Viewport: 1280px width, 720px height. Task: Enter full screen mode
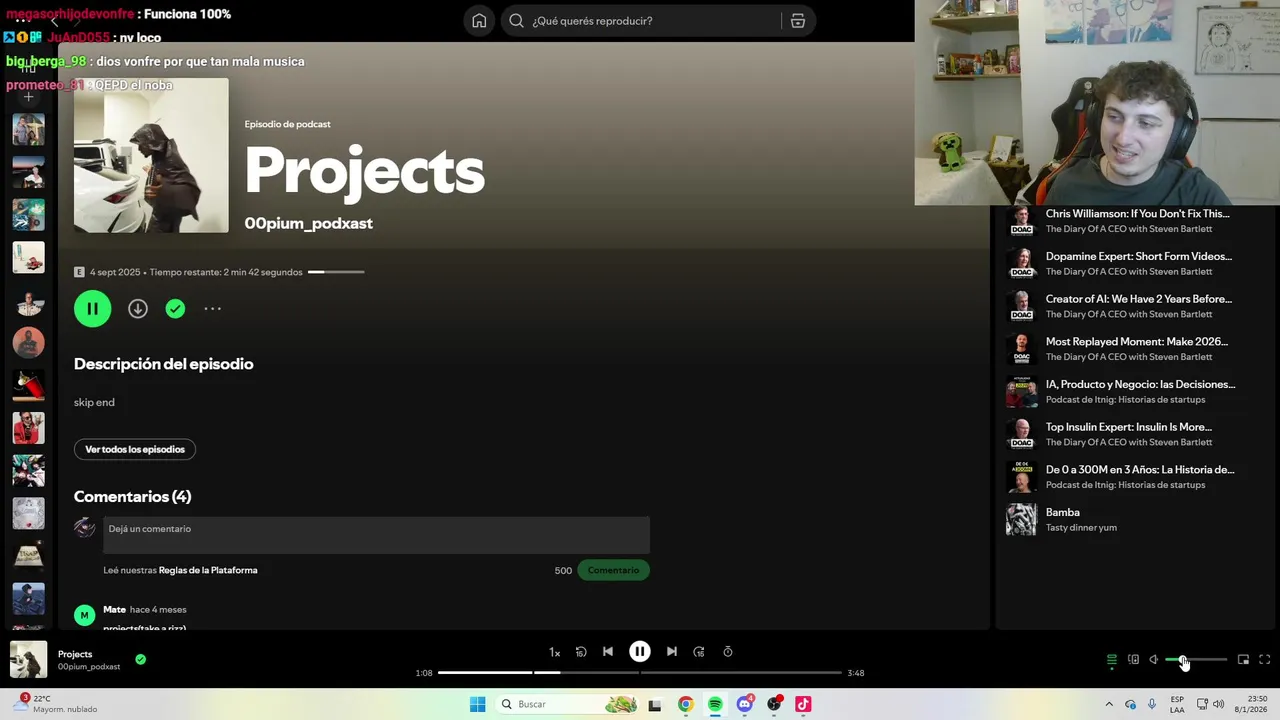(1264, 660)
